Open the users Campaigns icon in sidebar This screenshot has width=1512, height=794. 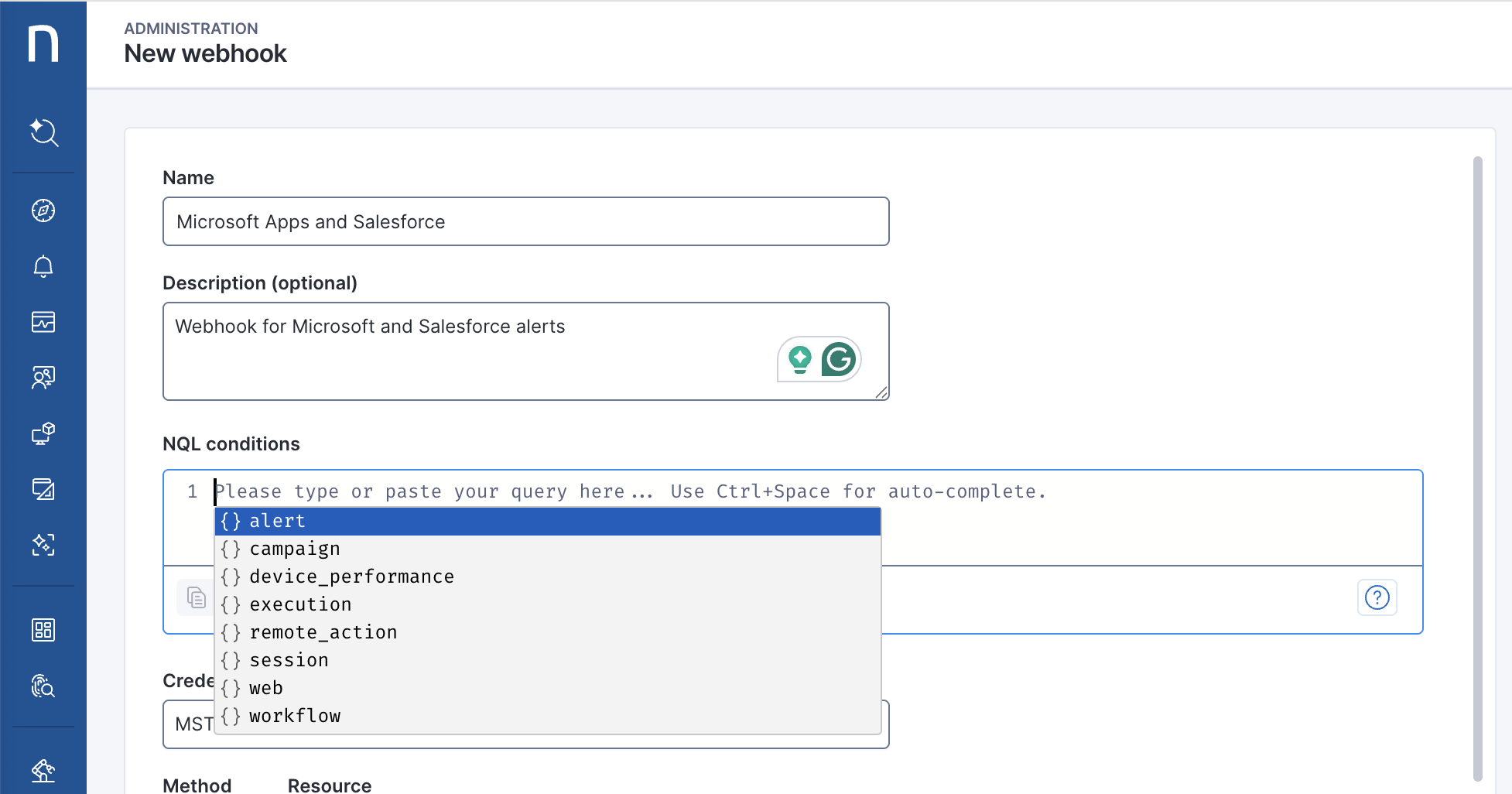coord(43,378)
